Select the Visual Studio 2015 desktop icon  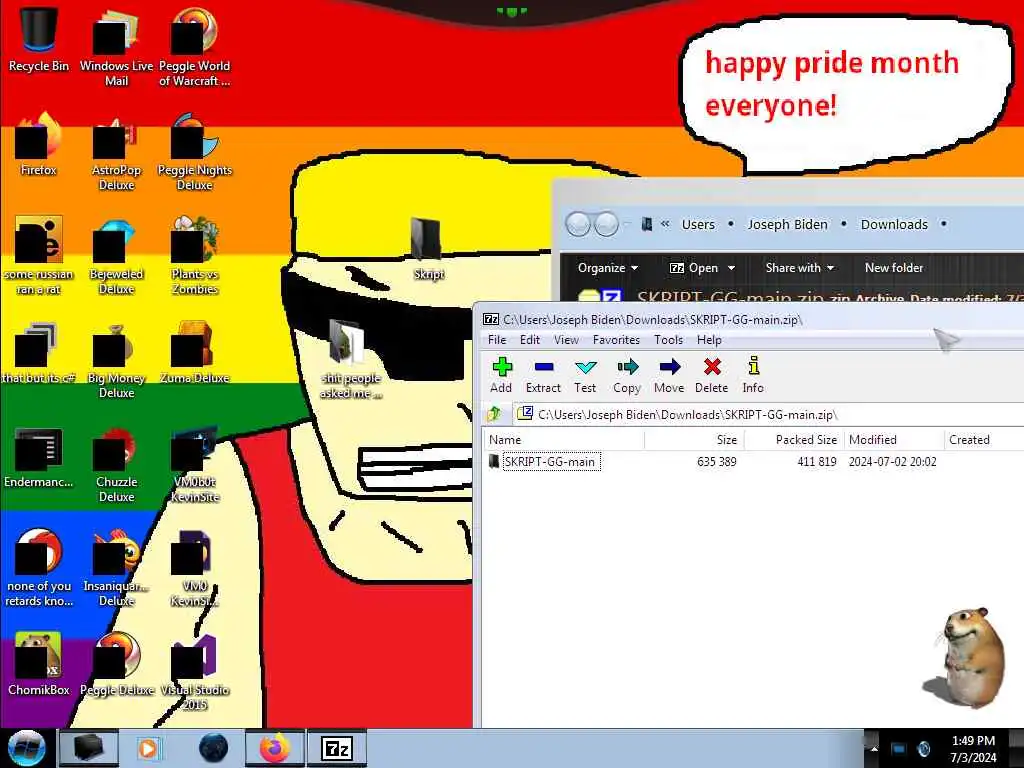(x=195, y=671)
